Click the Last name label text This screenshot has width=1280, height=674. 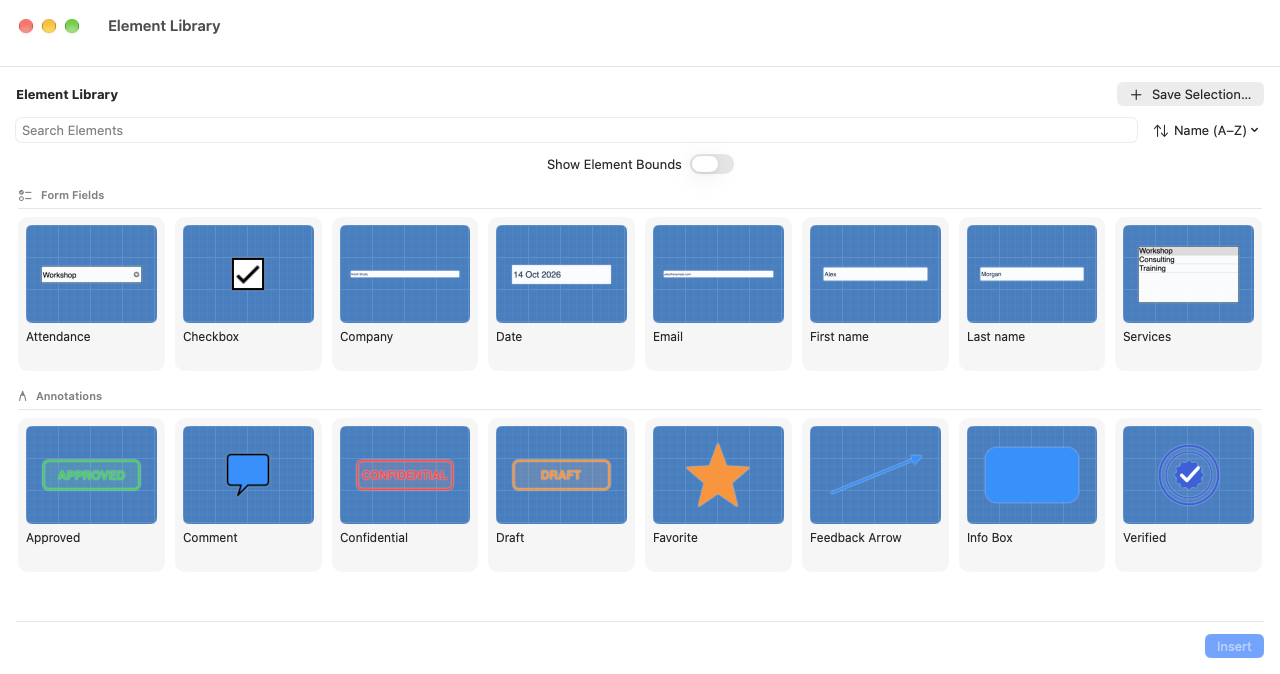[x=996, y=337]
